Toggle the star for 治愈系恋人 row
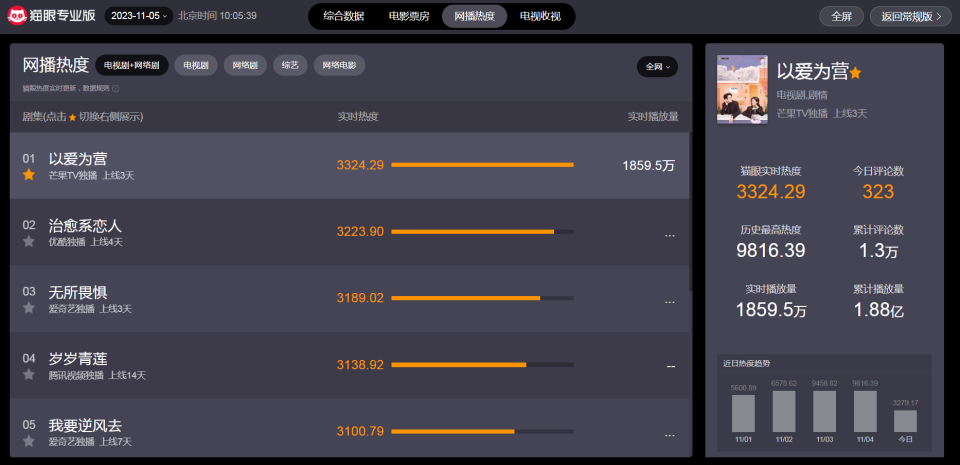 [x=29, y=241]
